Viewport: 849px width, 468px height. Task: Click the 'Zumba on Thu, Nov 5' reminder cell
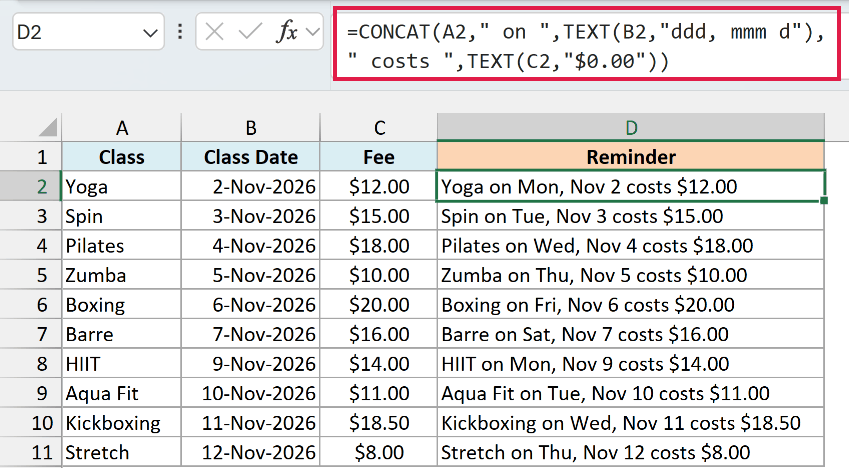[631, 275]
